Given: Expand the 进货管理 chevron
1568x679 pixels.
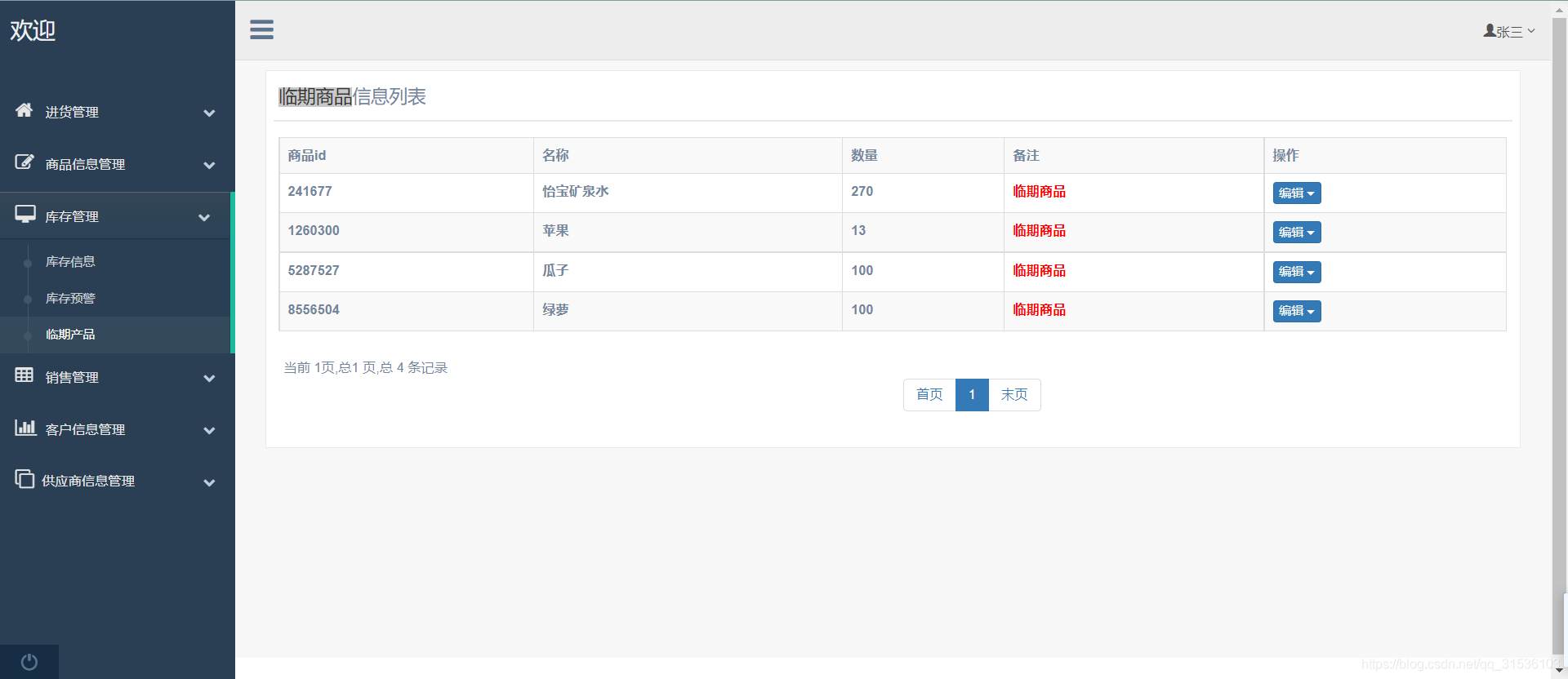Looking at the screenshot, I should point(209,113).
